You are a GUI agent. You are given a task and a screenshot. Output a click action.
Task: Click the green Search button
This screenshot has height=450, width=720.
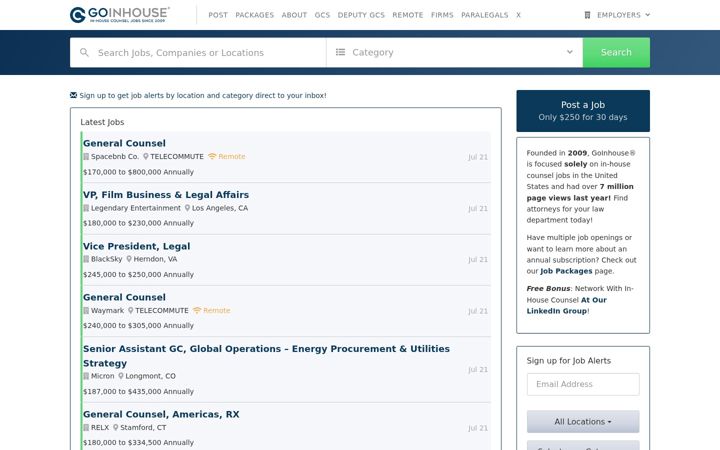(x=616, y=52)
